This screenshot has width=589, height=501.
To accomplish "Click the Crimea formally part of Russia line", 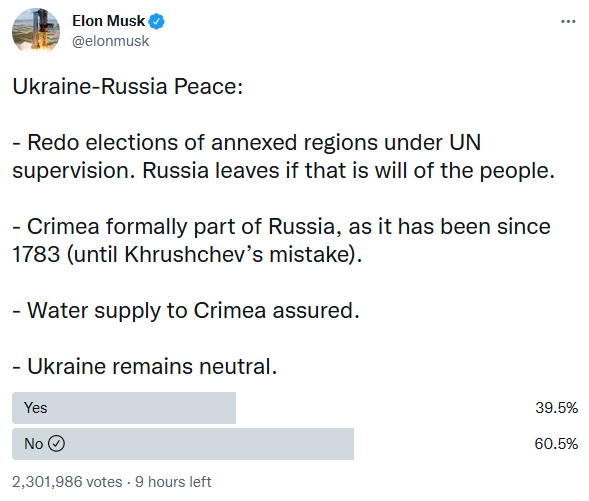I will (x=281, y=227).
